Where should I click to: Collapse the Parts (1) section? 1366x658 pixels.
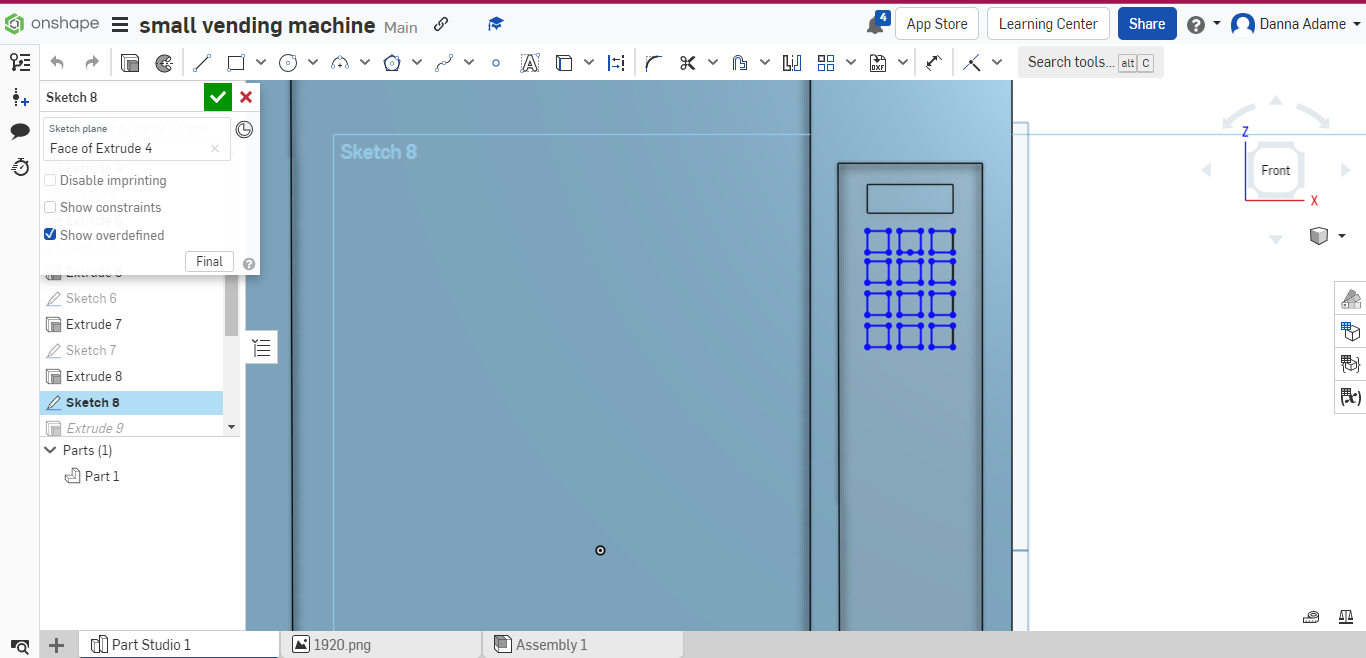(50, 450)
